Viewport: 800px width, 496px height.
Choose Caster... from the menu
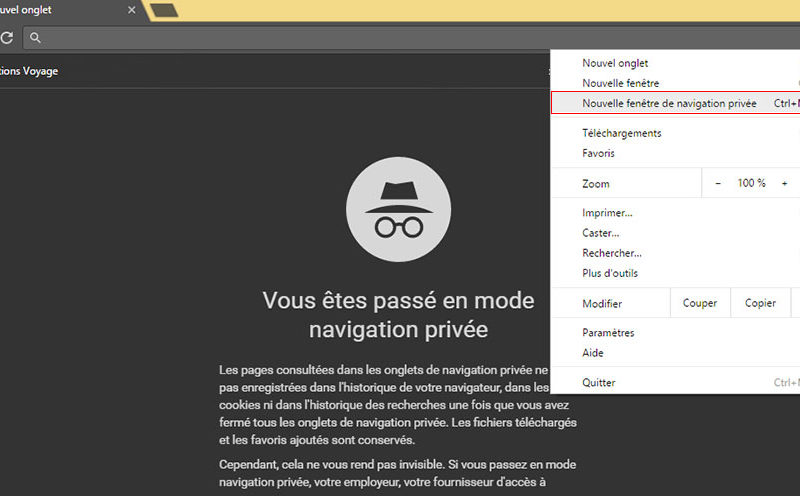click(x=601, y=233)
